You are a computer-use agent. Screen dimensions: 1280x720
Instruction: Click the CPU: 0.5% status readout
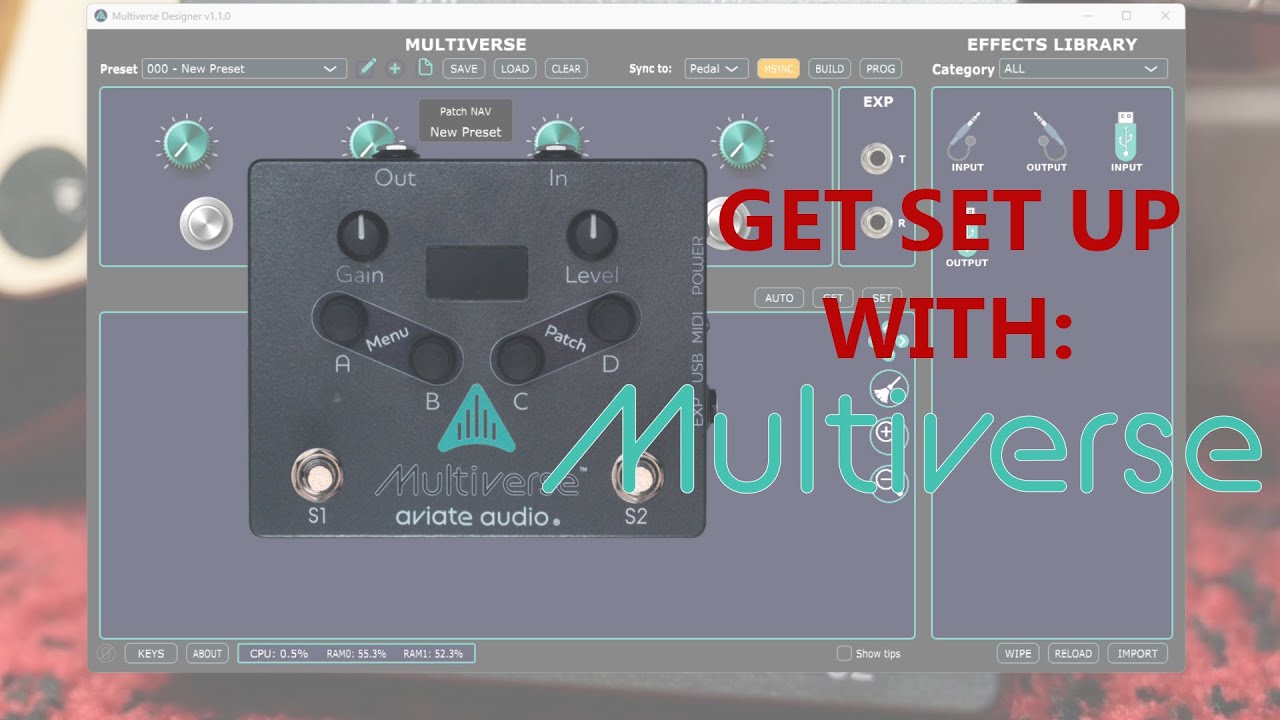pos(279,653)
